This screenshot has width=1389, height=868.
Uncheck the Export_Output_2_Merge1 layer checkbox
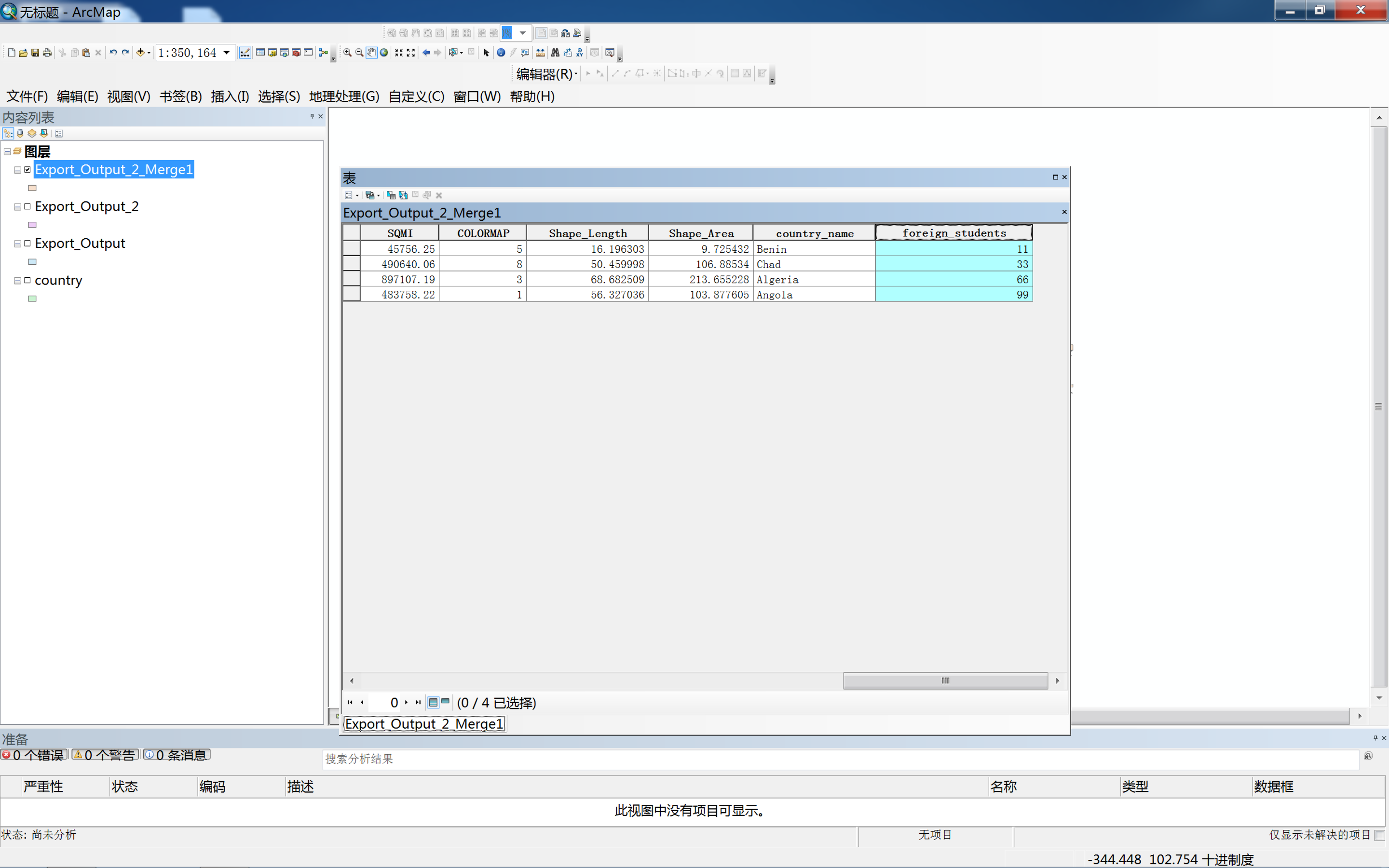[x=27, y=170]
